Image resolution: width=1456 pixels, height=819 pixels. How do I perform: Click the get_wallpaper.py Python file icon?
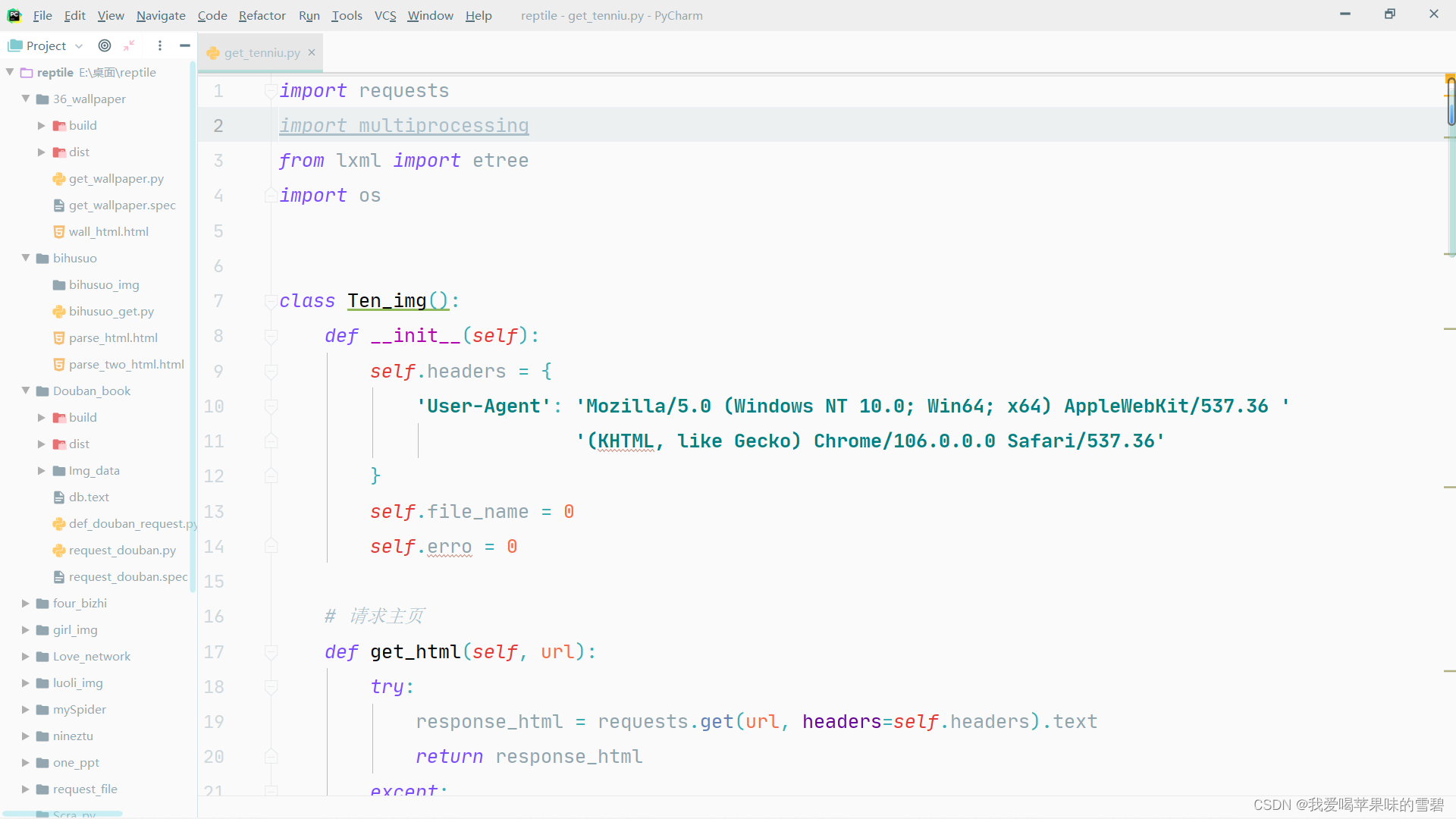click(x=59, y=179)
